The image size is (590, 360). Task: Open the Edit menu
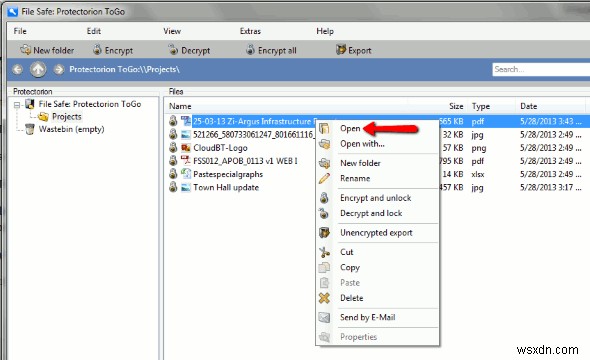tap(94, 31)
